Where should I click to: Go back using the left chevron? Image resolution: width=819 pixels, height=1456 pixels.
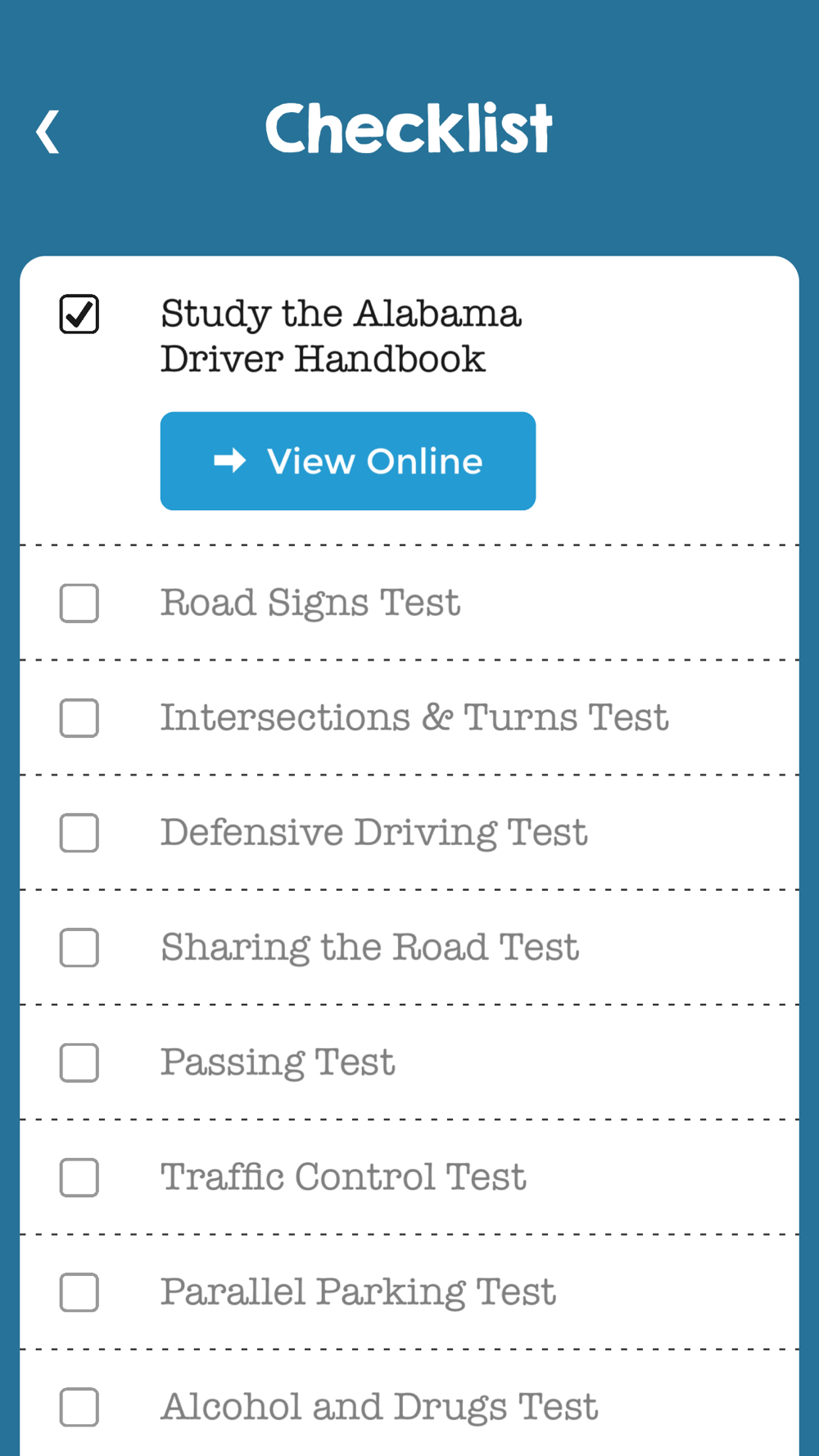tap(48, 131)
